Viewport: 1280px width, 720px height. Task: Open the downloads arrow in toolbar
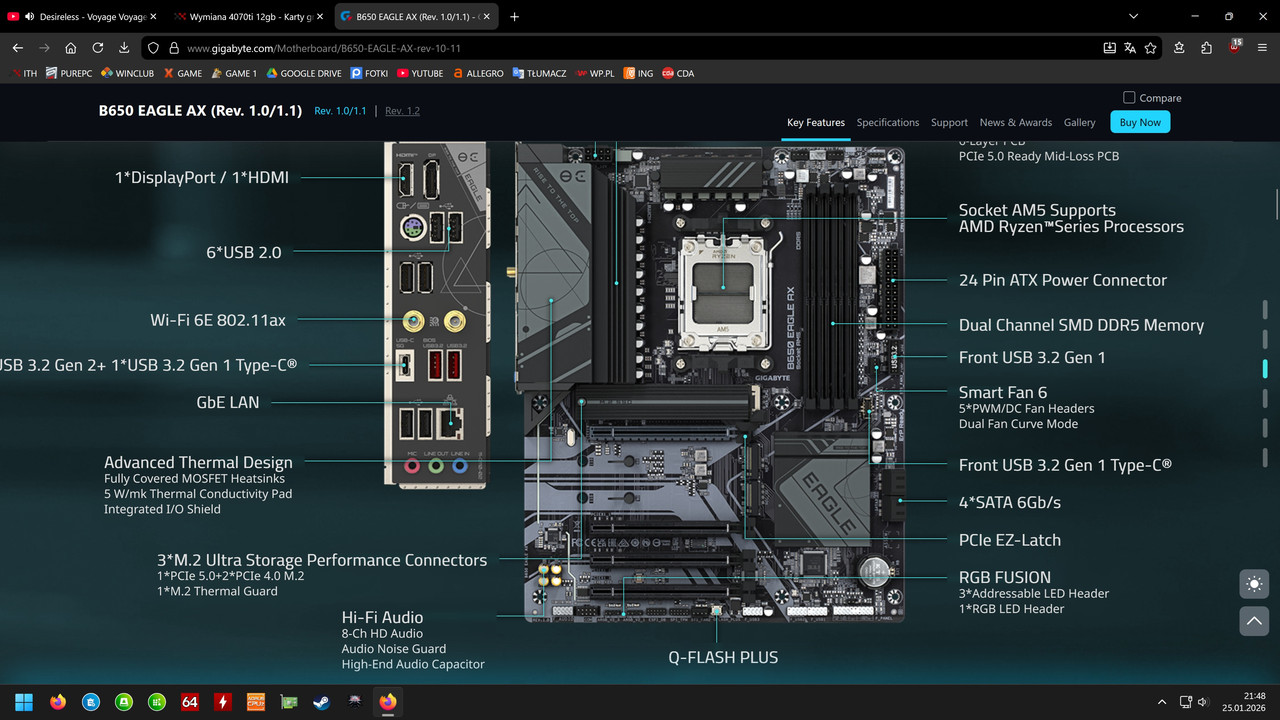(124, 48)
